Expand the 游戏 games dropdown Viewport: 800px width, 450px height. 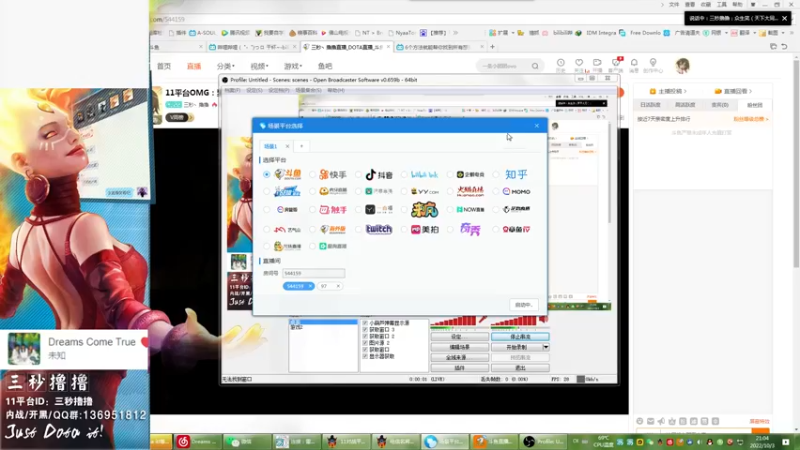tap(293, 66)
